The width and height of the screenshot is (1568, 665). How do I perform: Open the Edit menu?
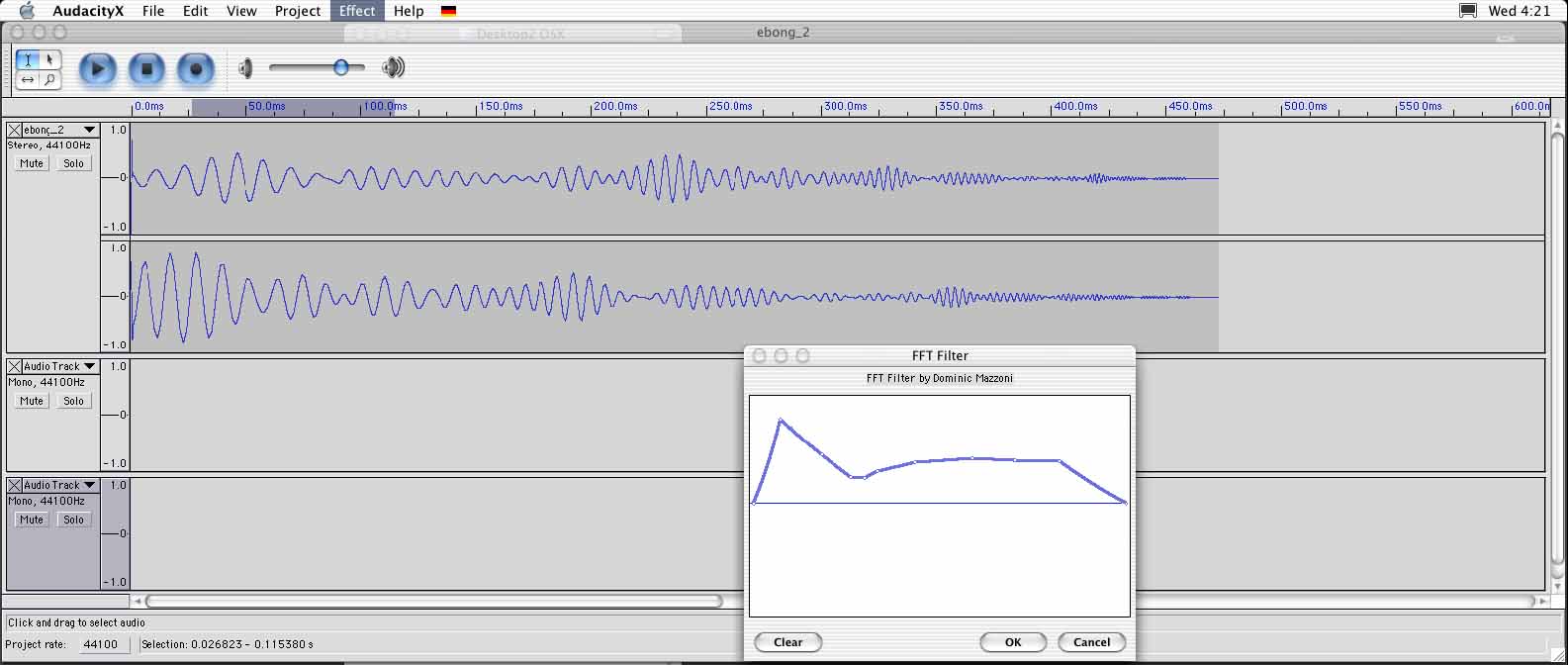click(x=196, y=11)
